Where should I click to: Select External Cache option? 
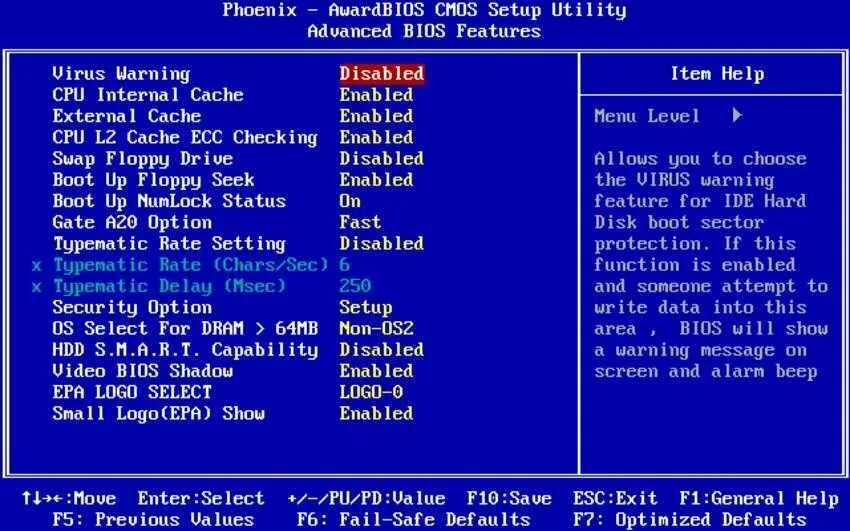[126, 116]
